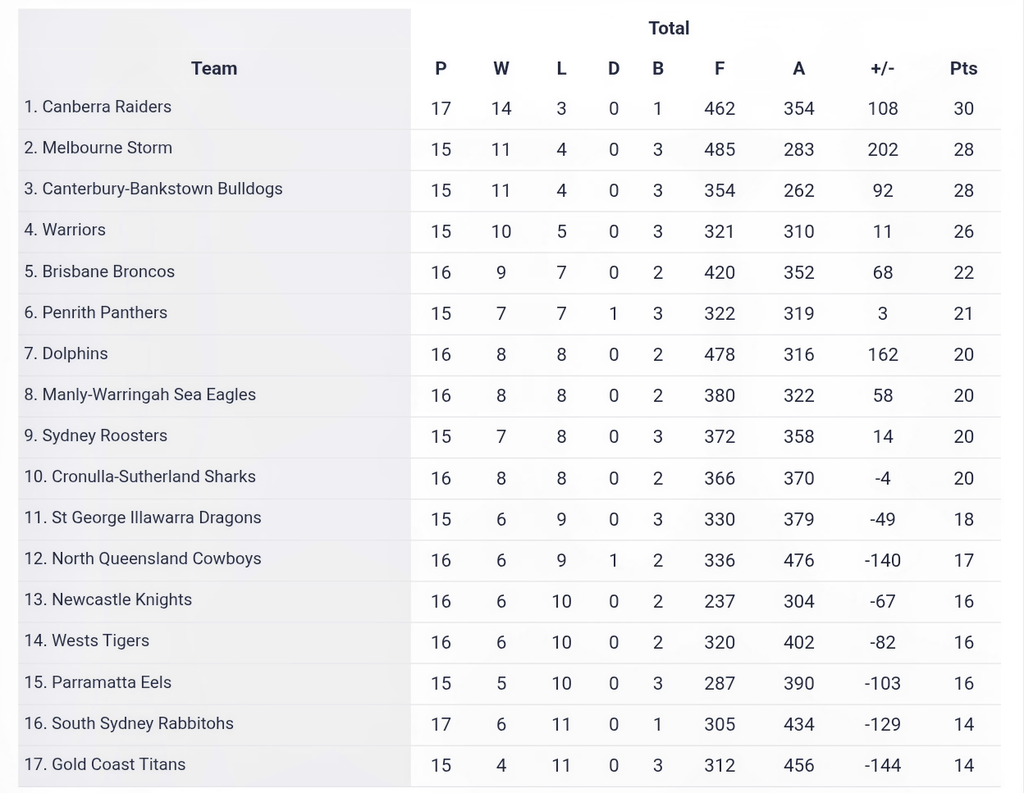This screenshot has height=793, width=1024.
Task: Click Sydney Roosters in the ladder
Action: click(x=95, y=436)
